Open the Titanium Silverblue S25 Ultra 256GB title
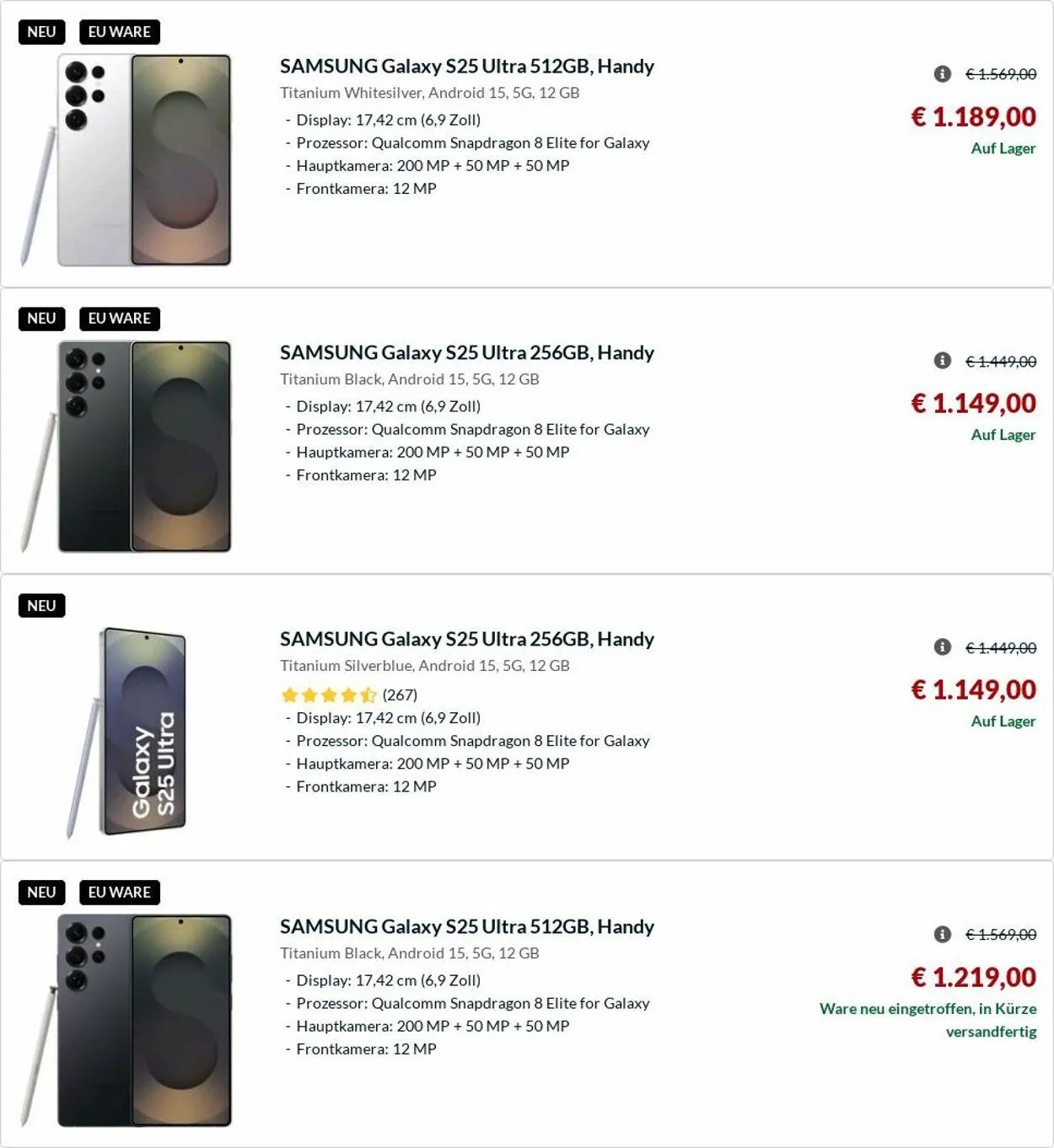Image resolution: width=1054 pixels, height=1148 pixels. [466, 639]
